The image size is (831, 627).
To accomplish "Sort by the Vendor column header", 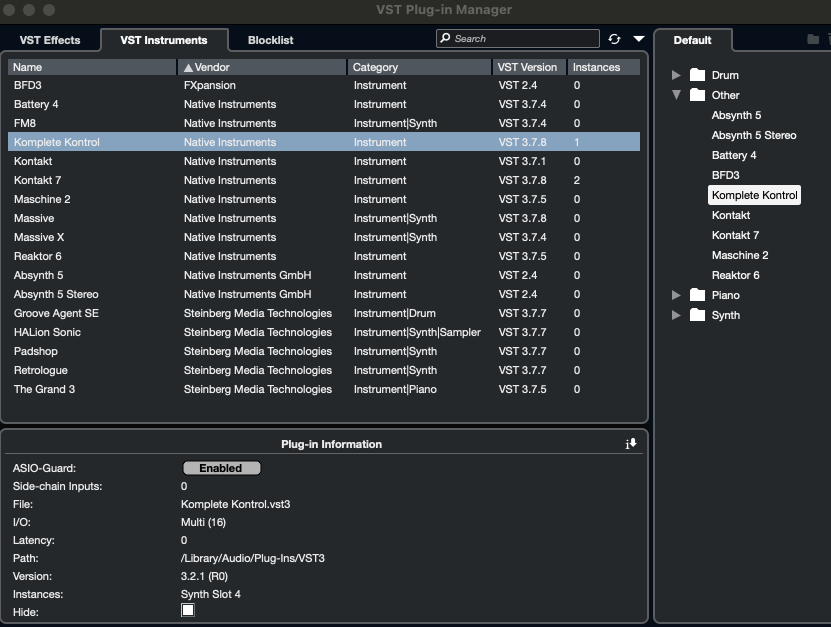I will coord(262,67).
